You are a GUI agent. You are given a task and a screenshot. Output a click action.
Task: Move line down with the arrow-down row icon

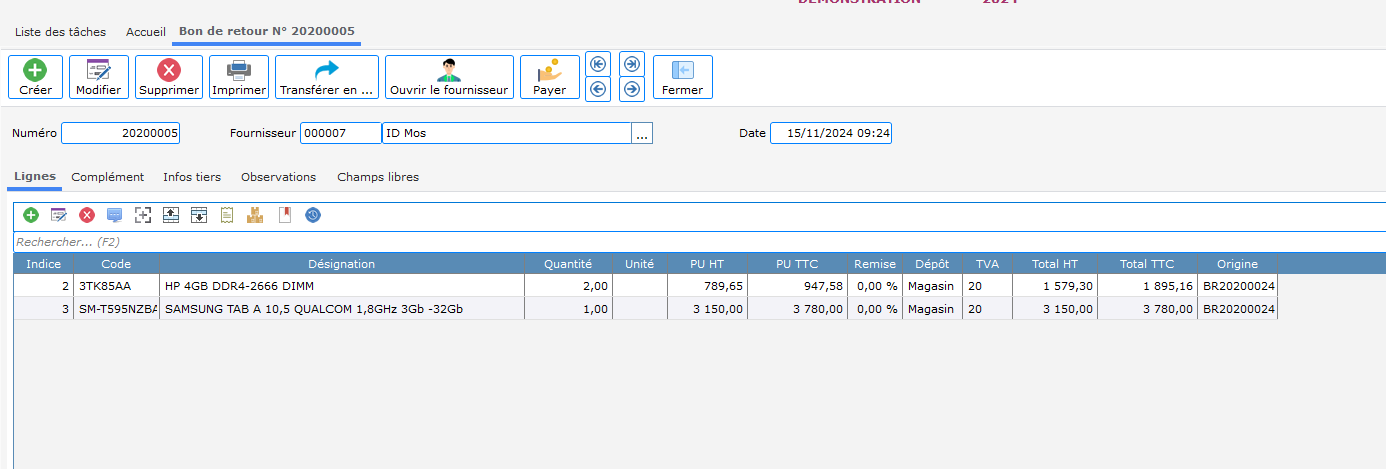[199, 215]
